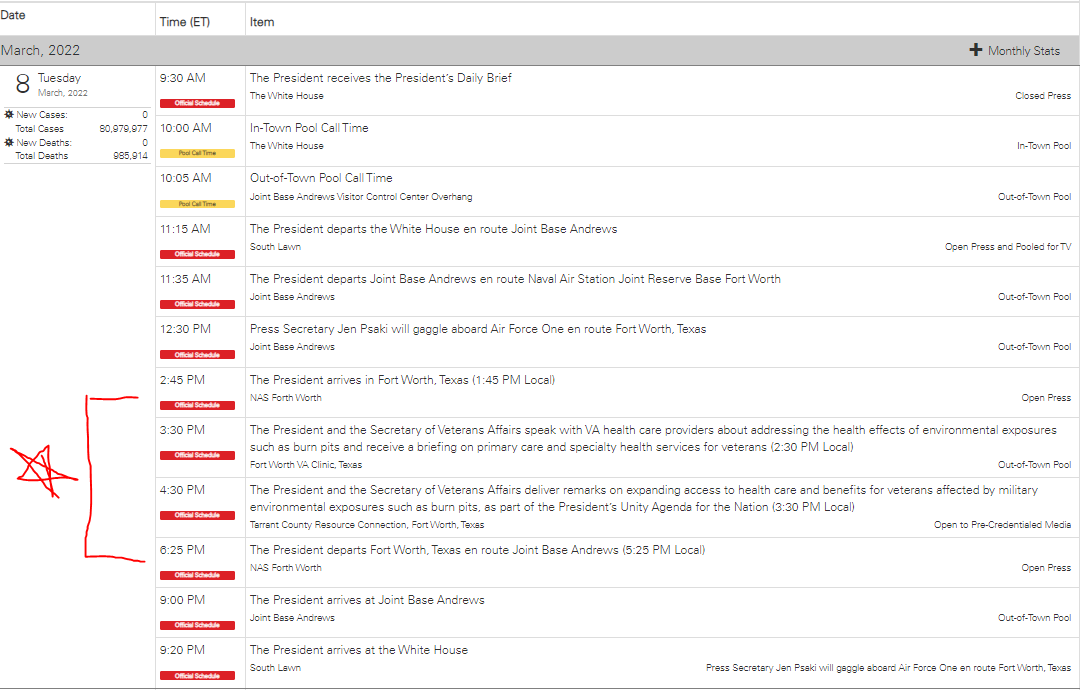This screenshot has width=1080, height=690.
Task: Click the Closed Press label
Action: click(1042, 96)
